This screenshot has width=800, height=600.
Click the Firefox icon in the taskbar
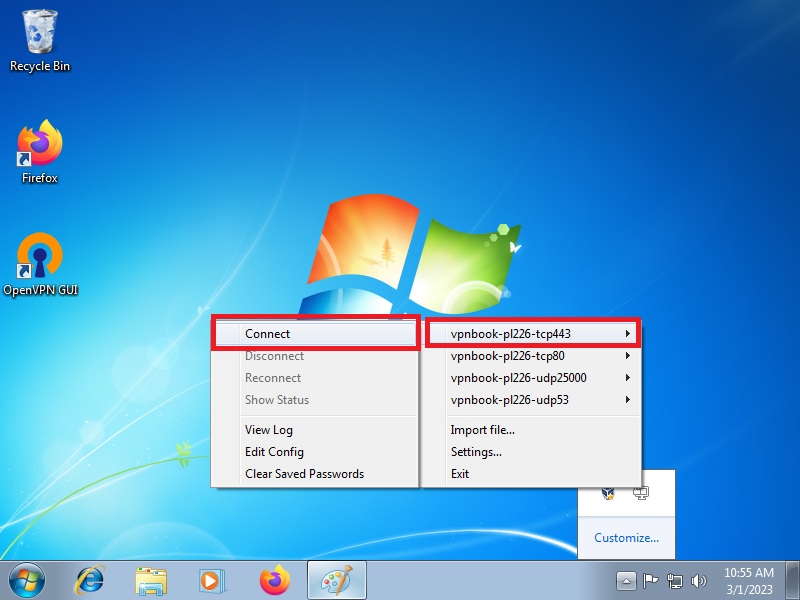pos(274,580)
